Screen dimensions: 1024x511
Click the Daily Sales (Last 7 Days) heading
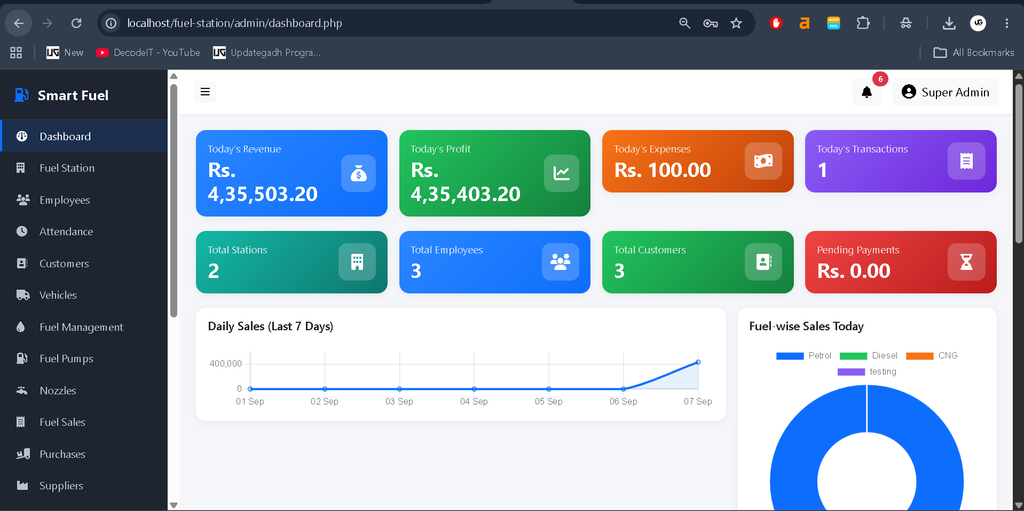tap(270, 326)
